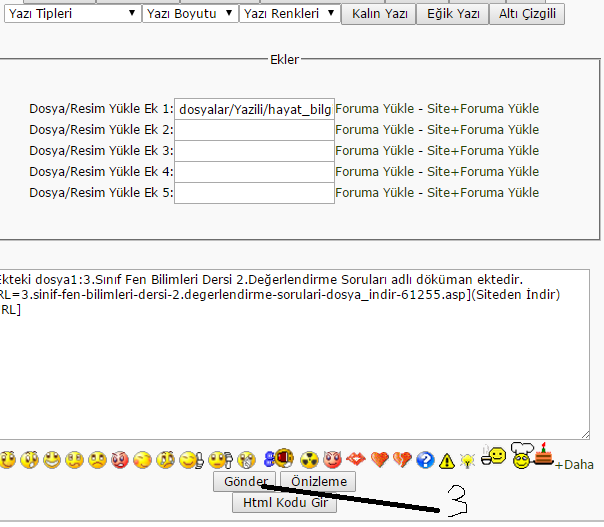Toggle Kalın Yazı bold formatting
This screenshot has height=527, width=604.
pos(377,14)
